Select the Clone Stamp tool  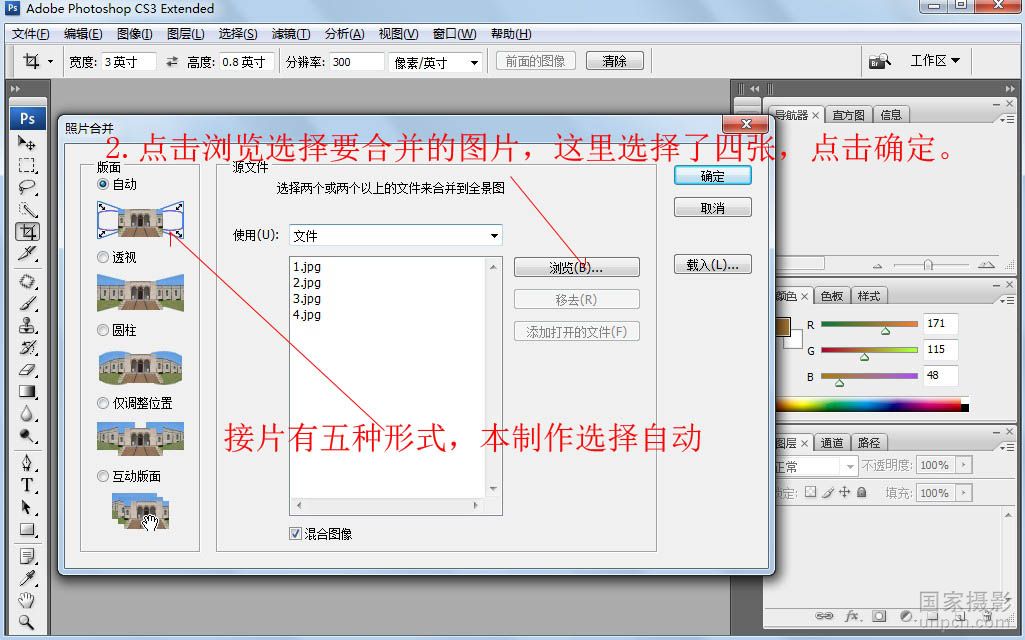[x=27, y=325]
